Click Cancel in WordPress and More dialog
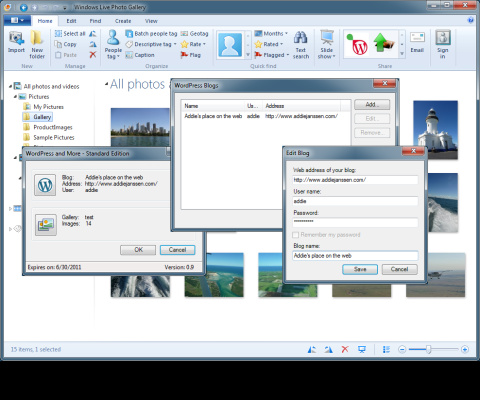 (x=177, y=250)
